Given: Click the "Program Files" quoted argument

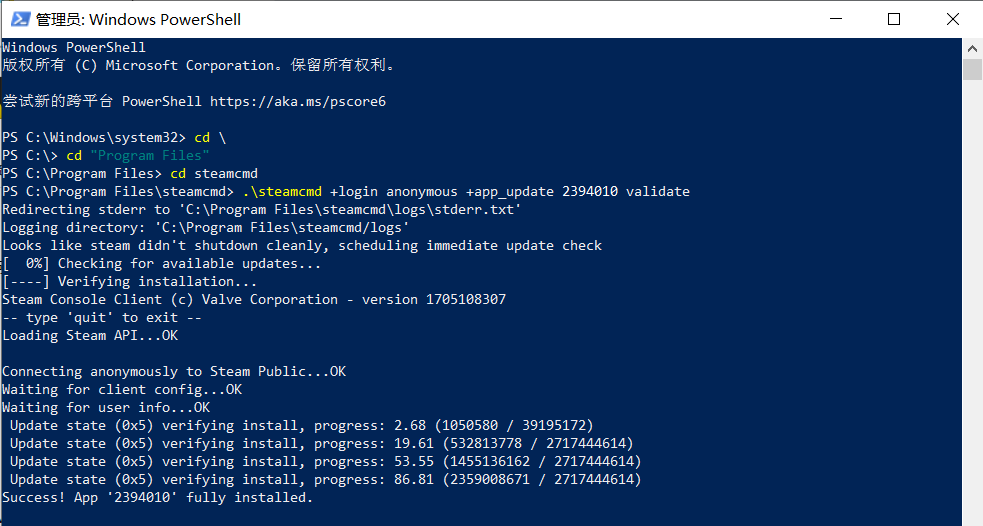Looking at the screenshot, I should pos(150,155).
